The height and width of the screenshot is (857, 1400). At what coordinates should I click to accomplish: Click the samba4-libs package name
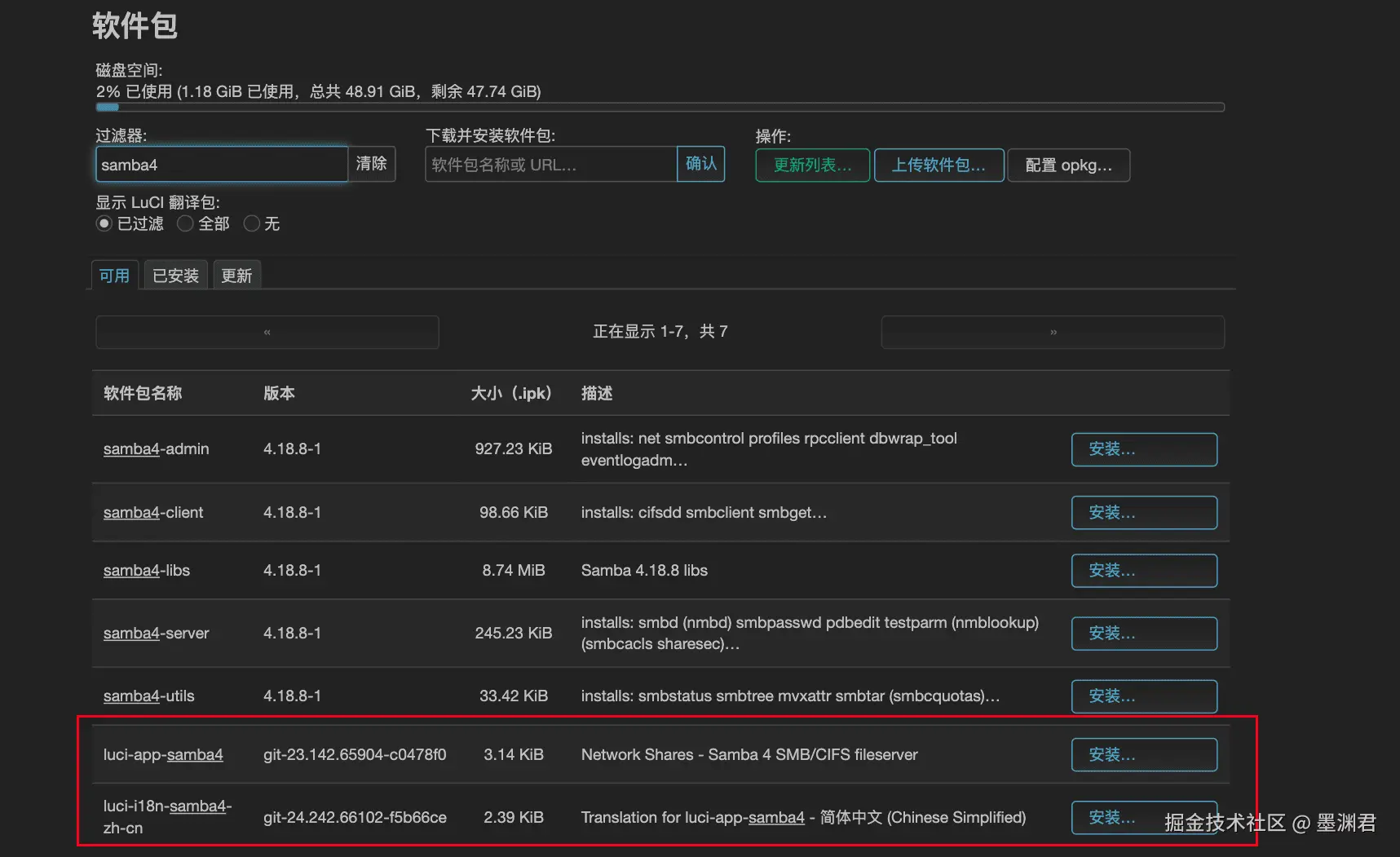[147, 570]
